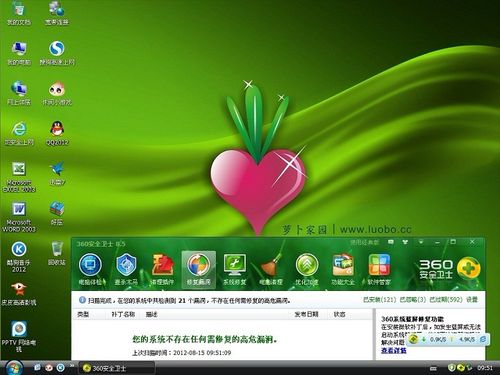The width and height of the screenshot is (500, 375).
Task: Launch the Sogou browser desktop shortcut
Action: (57, 53)
